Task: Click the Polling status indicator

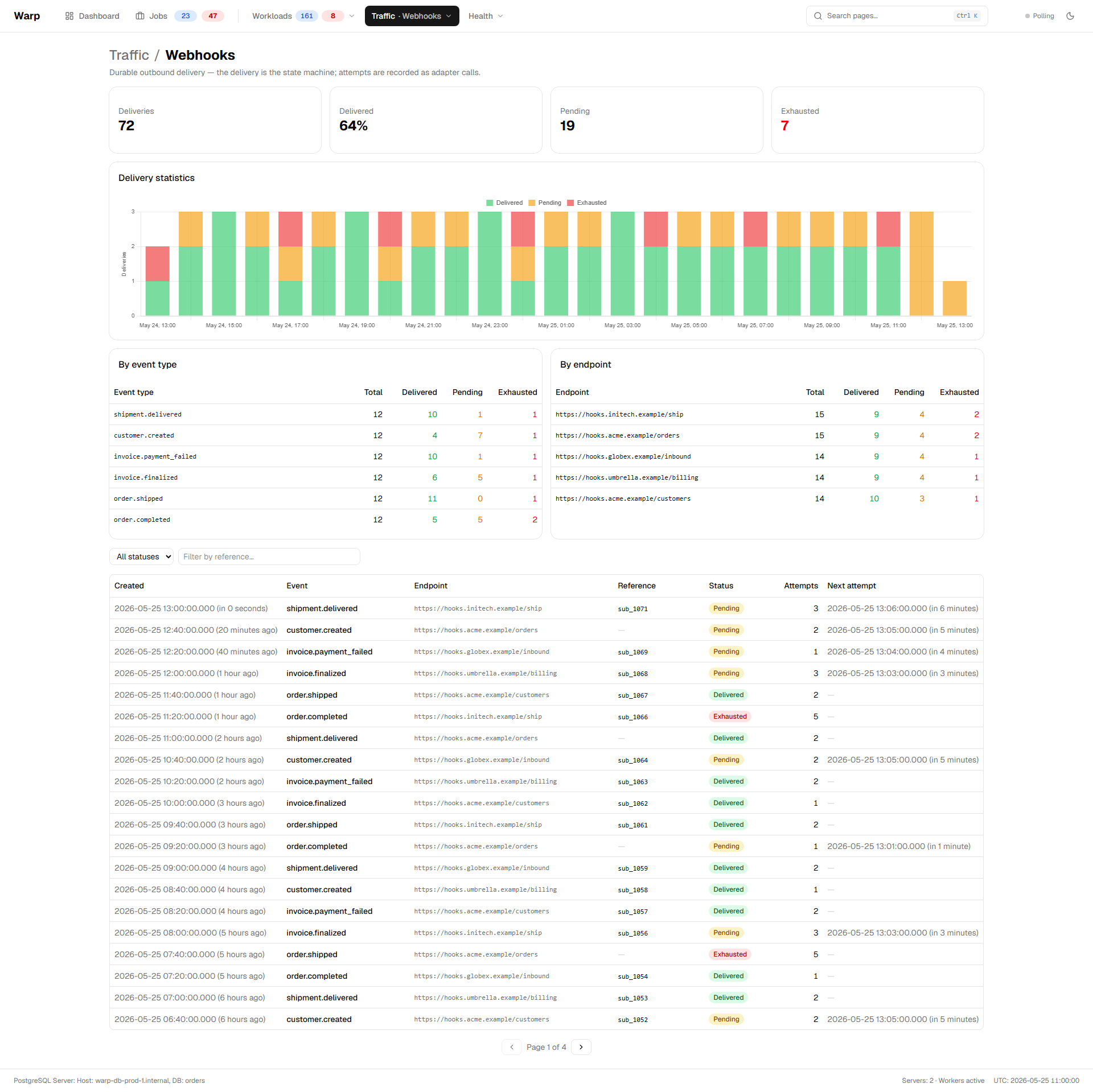Action: (x=1039, y=16)
